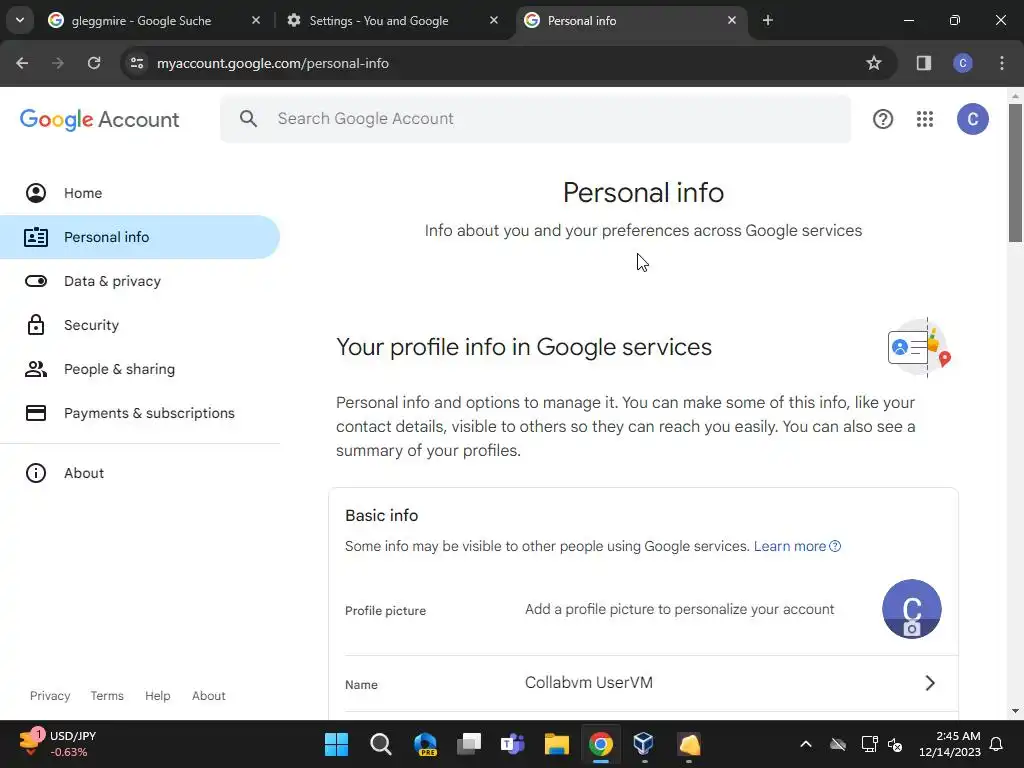Change profile picture via camera avatar
Viewport: 1024px width, 768px height.
pos(912,609)
